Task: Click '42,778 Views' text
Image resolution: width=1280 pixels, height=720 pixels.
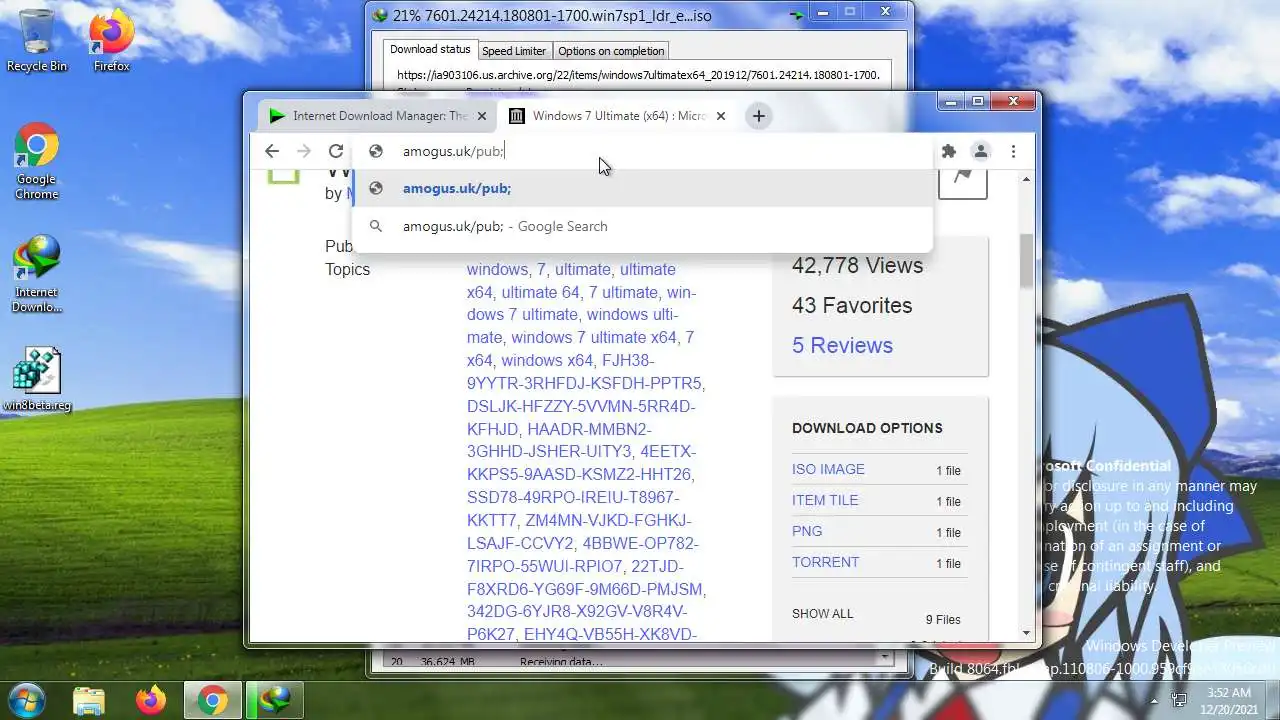Action: tap(857, 265)
